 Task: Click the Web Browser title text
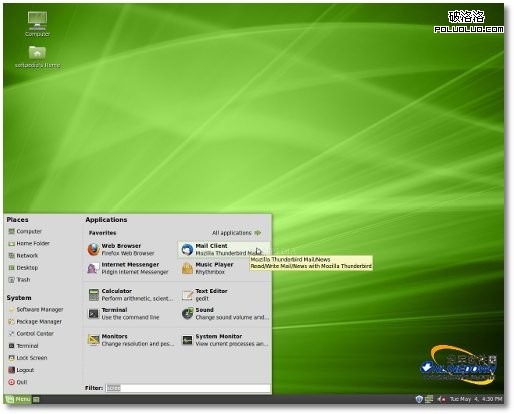click(121, 246)
